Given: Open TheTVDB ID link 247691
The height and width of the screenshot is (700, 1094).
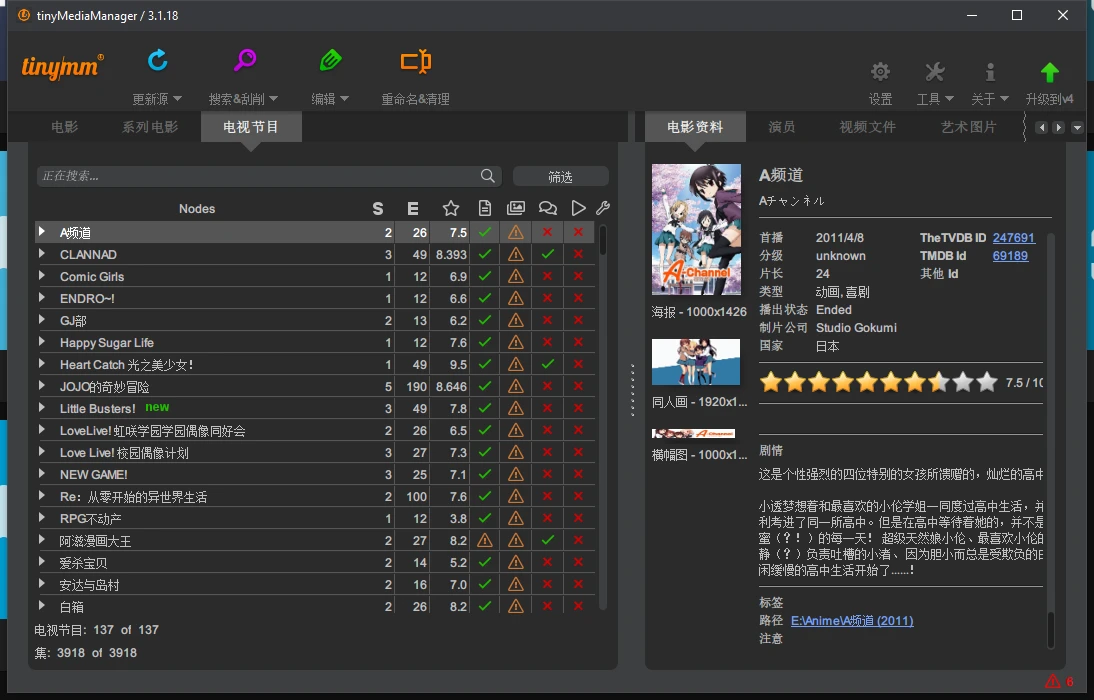Looking at the screenshot, I should coord(1013,238).
